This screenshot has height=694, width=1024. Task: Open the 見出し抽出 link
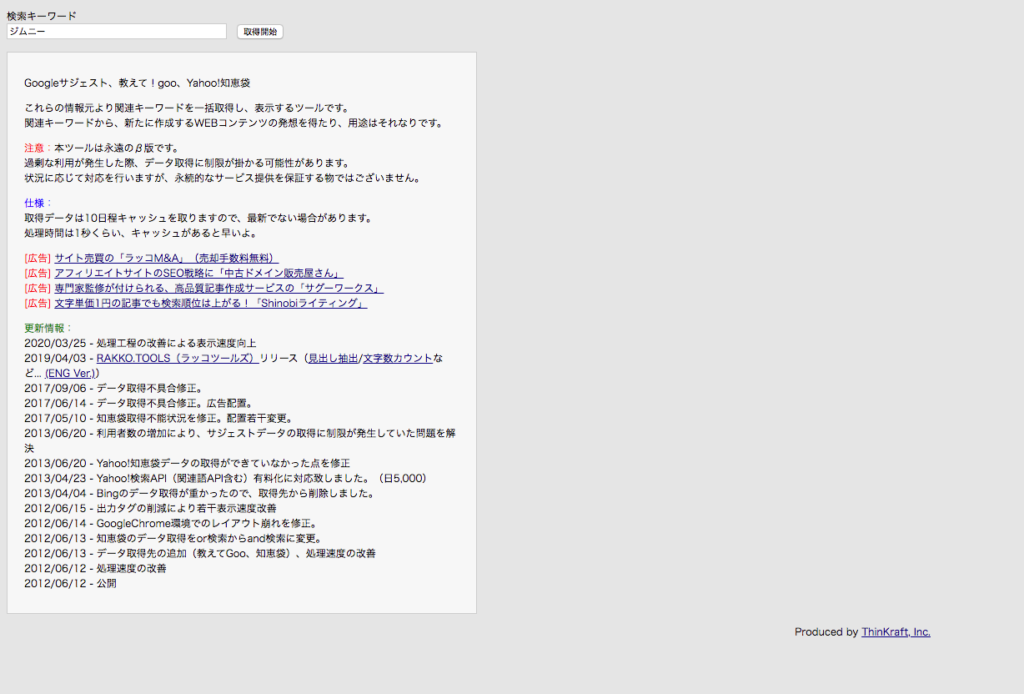pos(333,358)
